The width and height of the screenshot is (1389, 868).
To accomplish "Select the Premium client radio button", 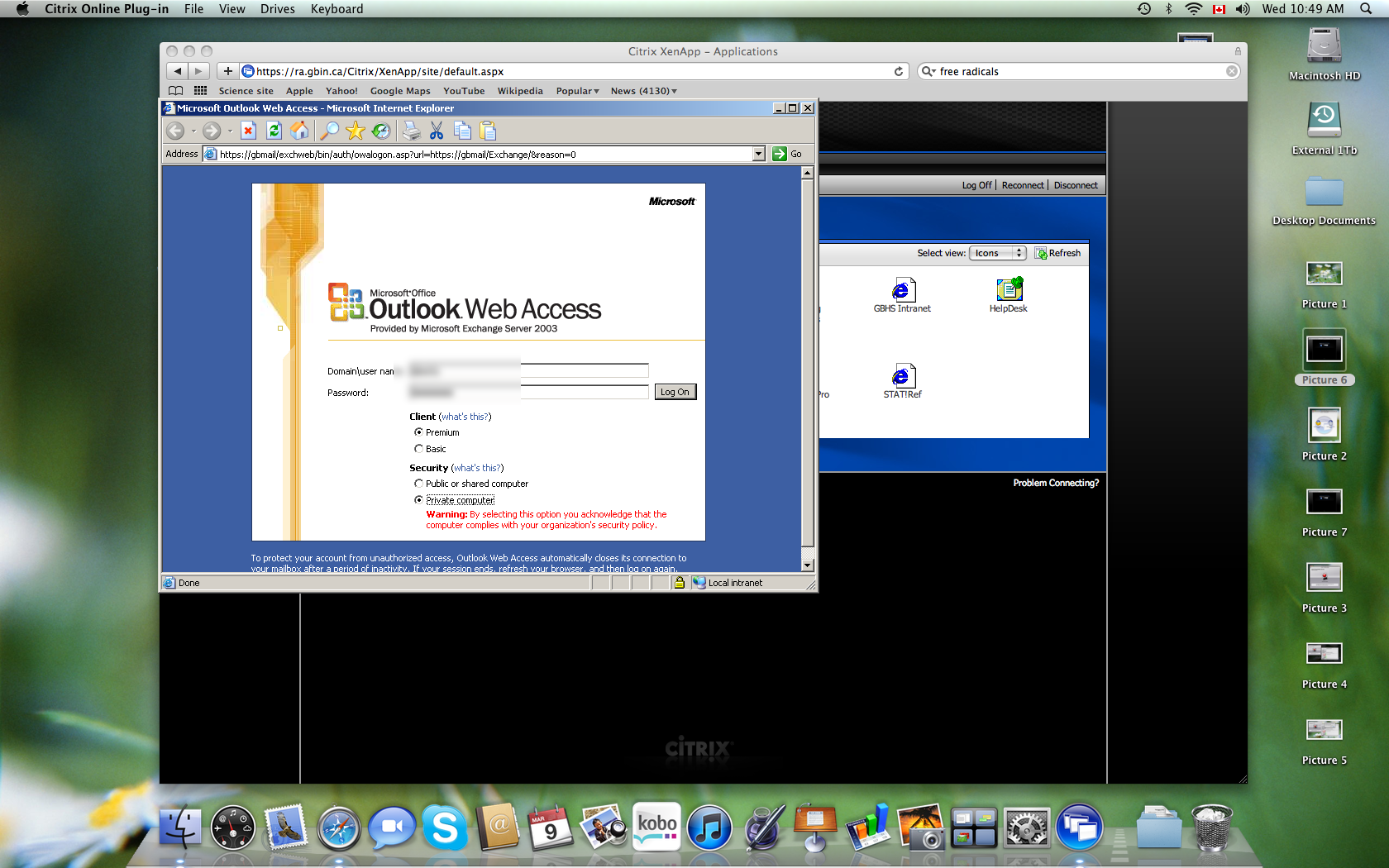I will [418, 432].
